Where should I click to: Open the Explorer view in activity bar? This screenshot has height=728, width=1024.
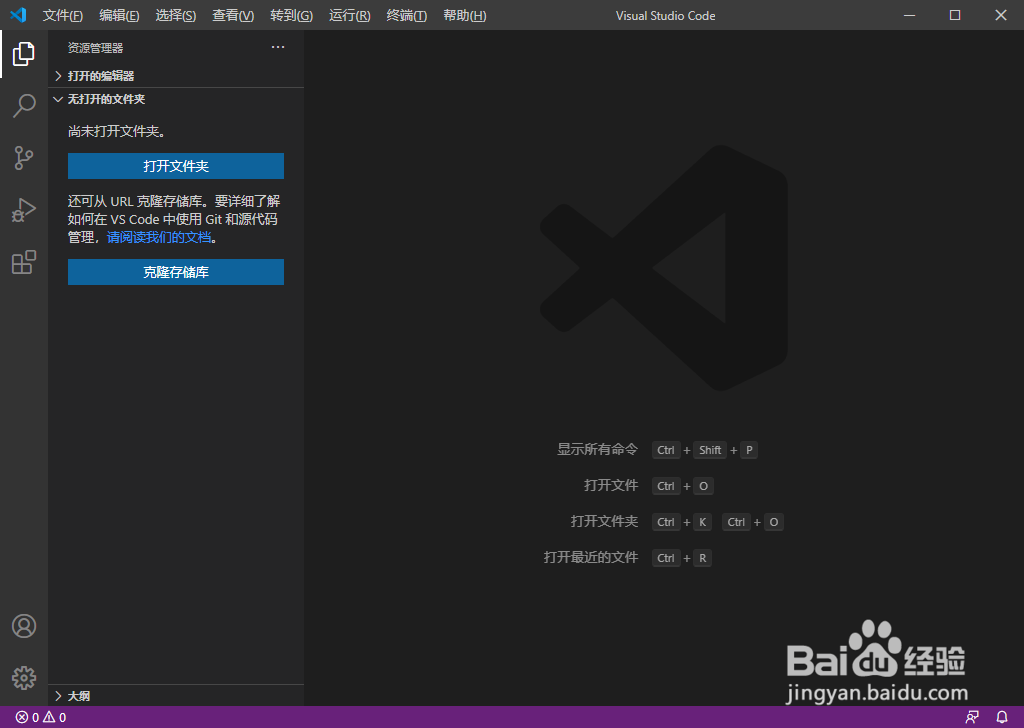click(x=24, y=54)
